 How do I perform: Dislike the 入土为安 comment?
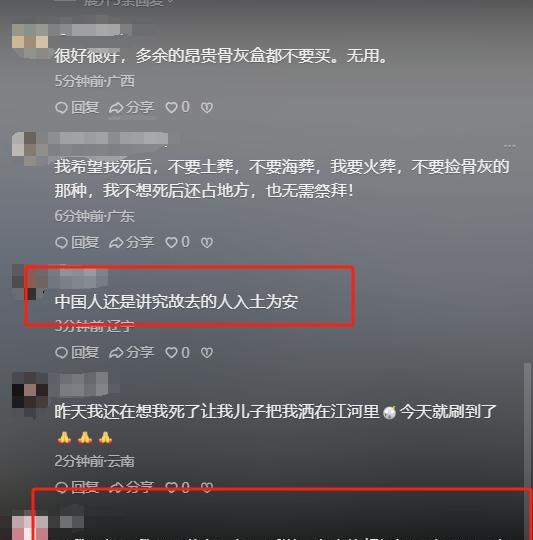(207, 353)
